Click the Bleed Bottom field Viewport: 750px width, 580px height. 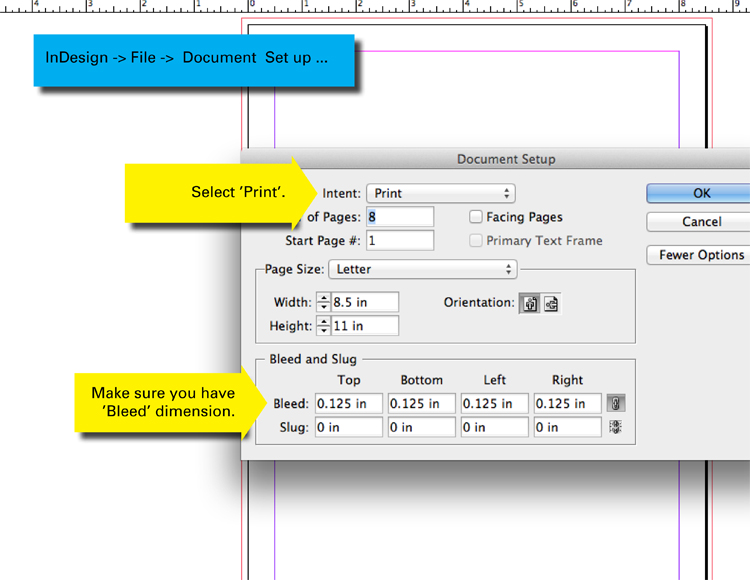421,404
